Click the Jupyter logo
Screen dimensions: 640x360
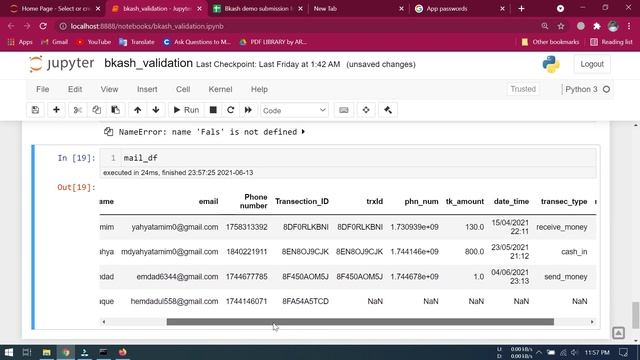coord(61,64)
